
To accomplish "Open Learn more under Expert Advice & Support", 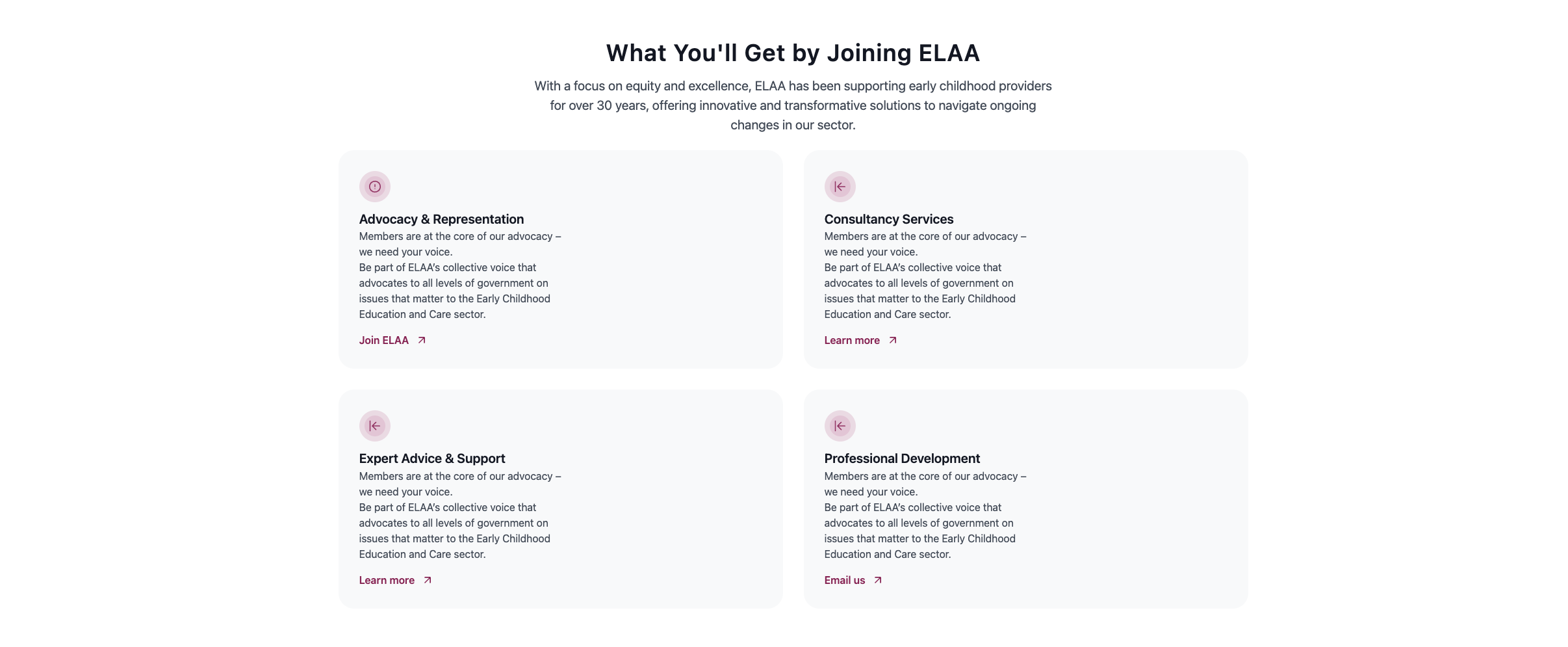I will (x=387, y=580).
